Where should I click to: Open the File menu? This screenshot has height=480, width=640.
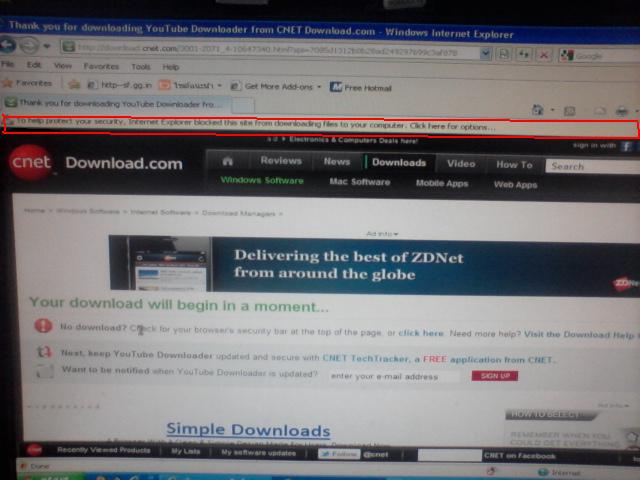[7, 64]
